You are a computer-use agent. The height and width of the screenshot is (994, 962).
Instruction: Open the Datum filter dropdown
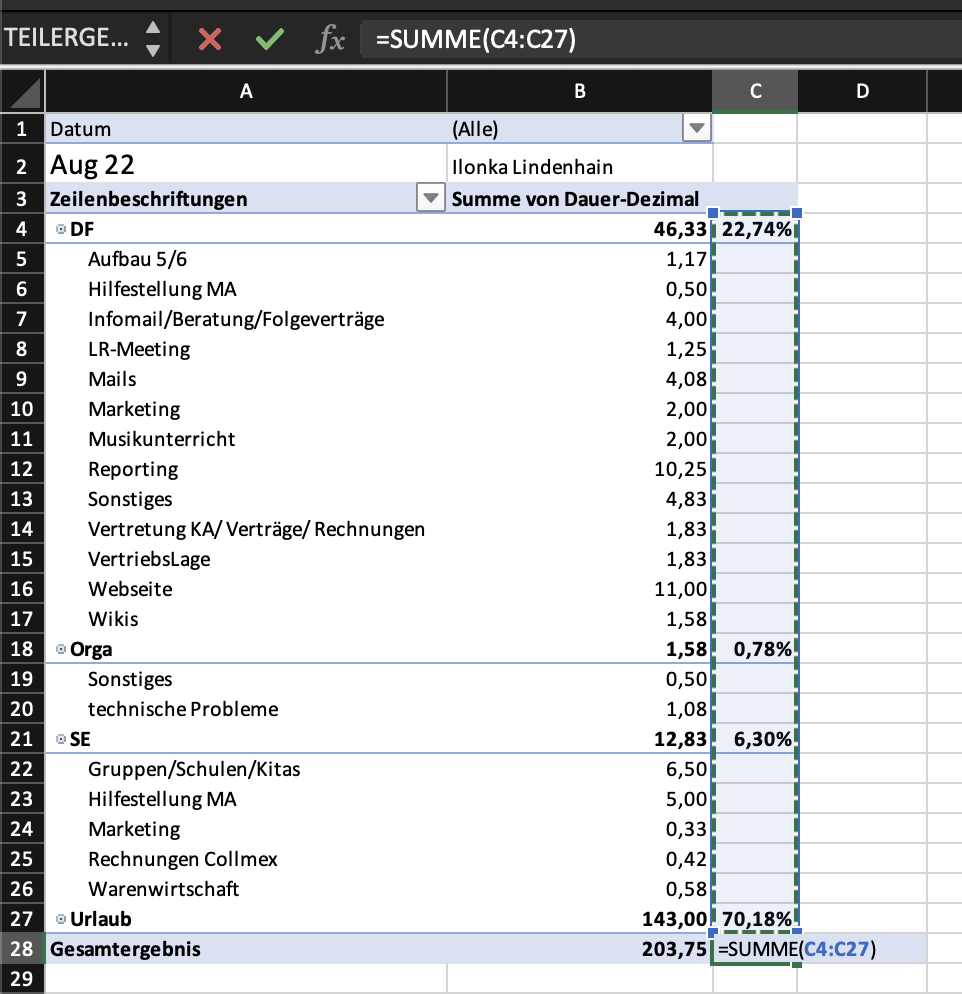tap(695, 128)
